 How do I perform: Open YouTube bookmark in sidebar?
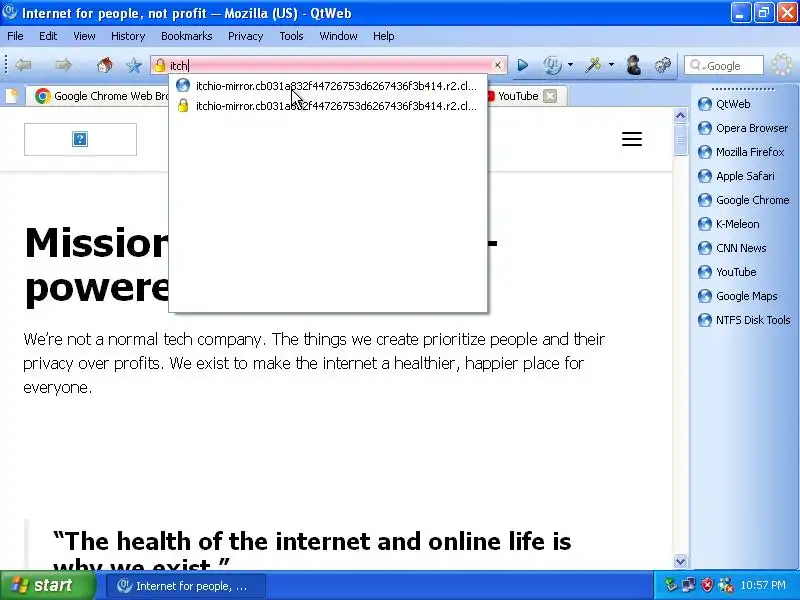click(727, 272)
